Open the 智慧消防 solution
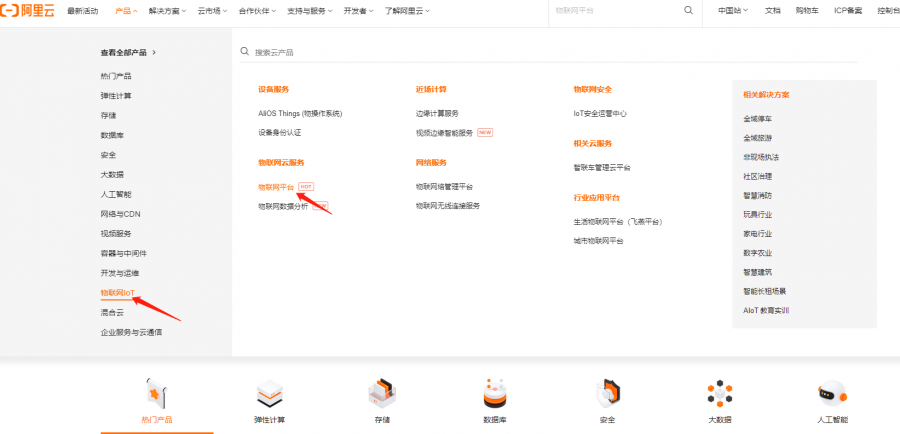 pos(757,195)
